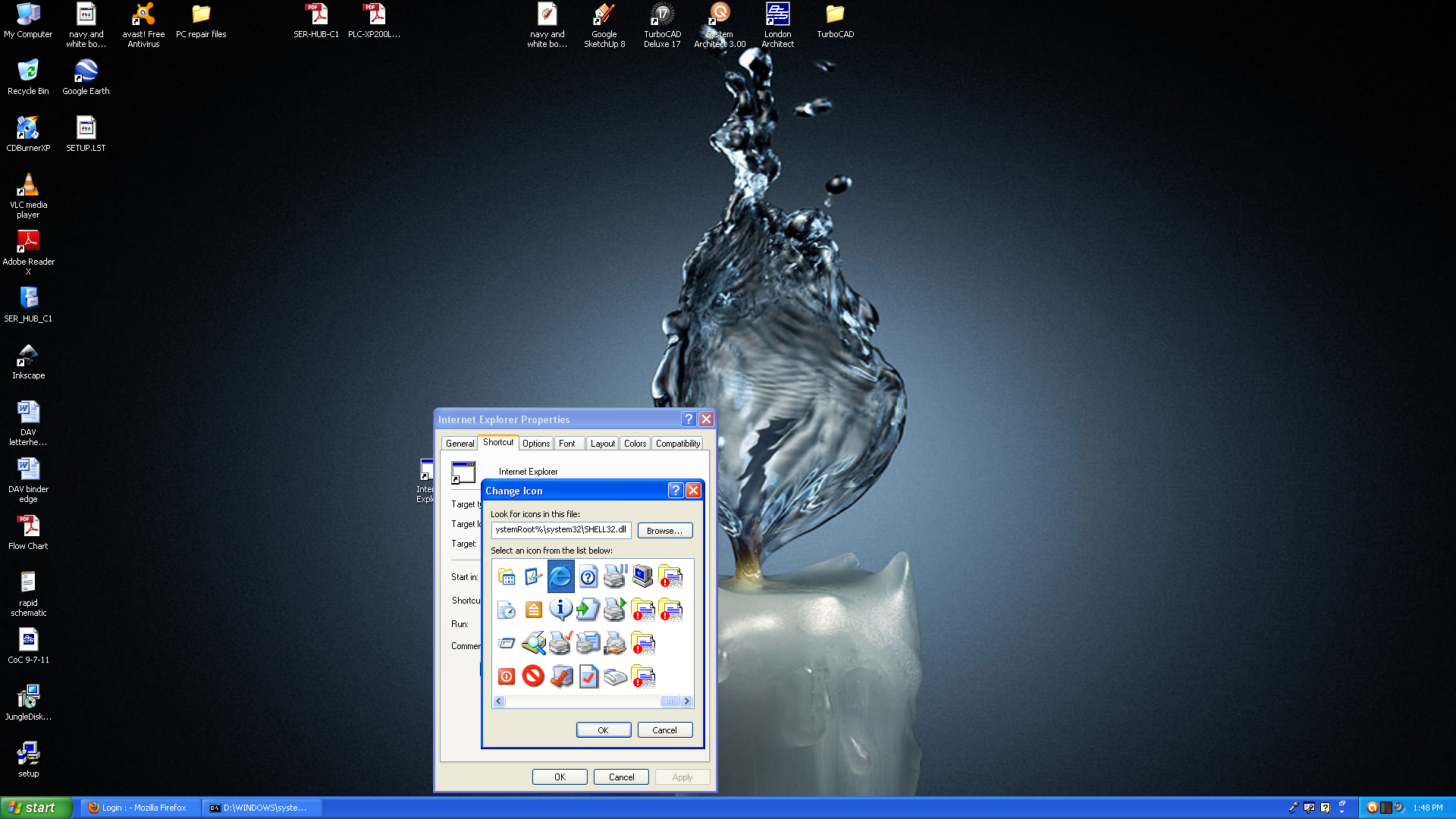The width and height of the screenshot is (1456, 819).
Task: Click the avast tray icon
Action: pyautogui.click(x=1372, y=808)
